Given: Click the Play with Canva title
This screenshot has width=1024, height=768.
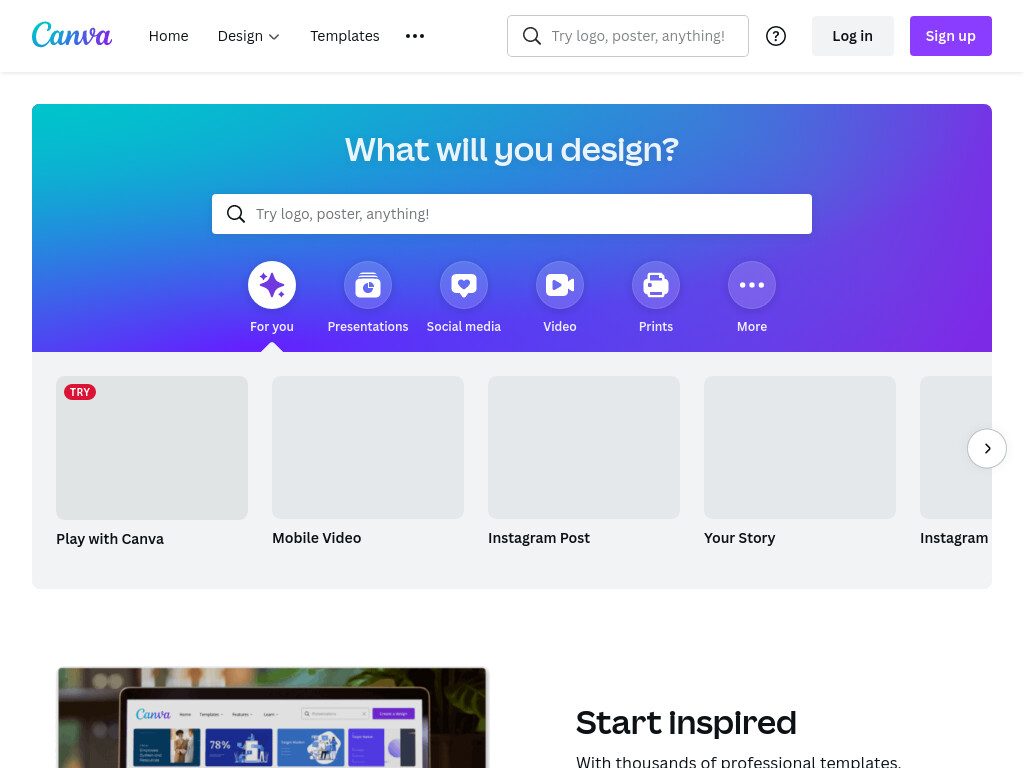Looking at the screenshot, I should [x=110, y=539].
